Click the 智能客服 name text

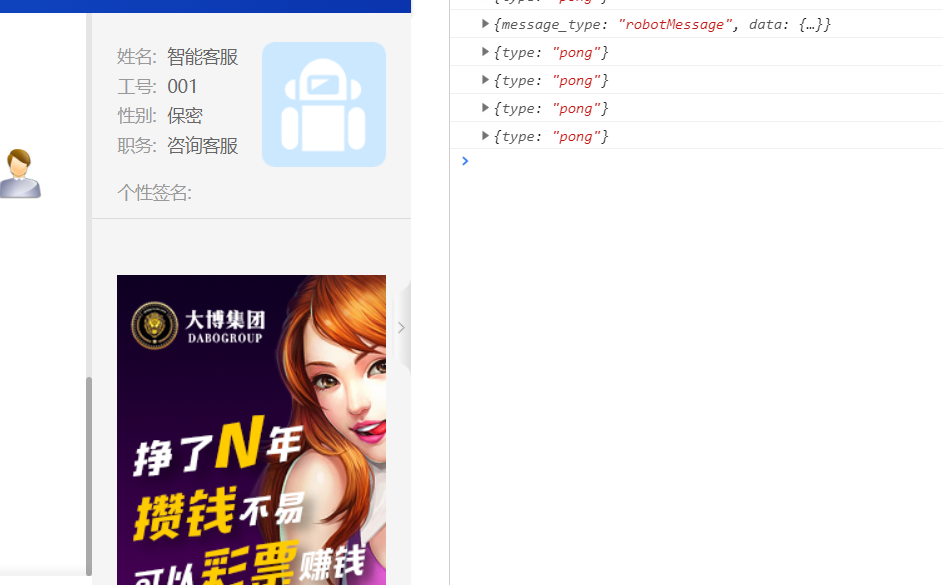[x=202, y=57]
